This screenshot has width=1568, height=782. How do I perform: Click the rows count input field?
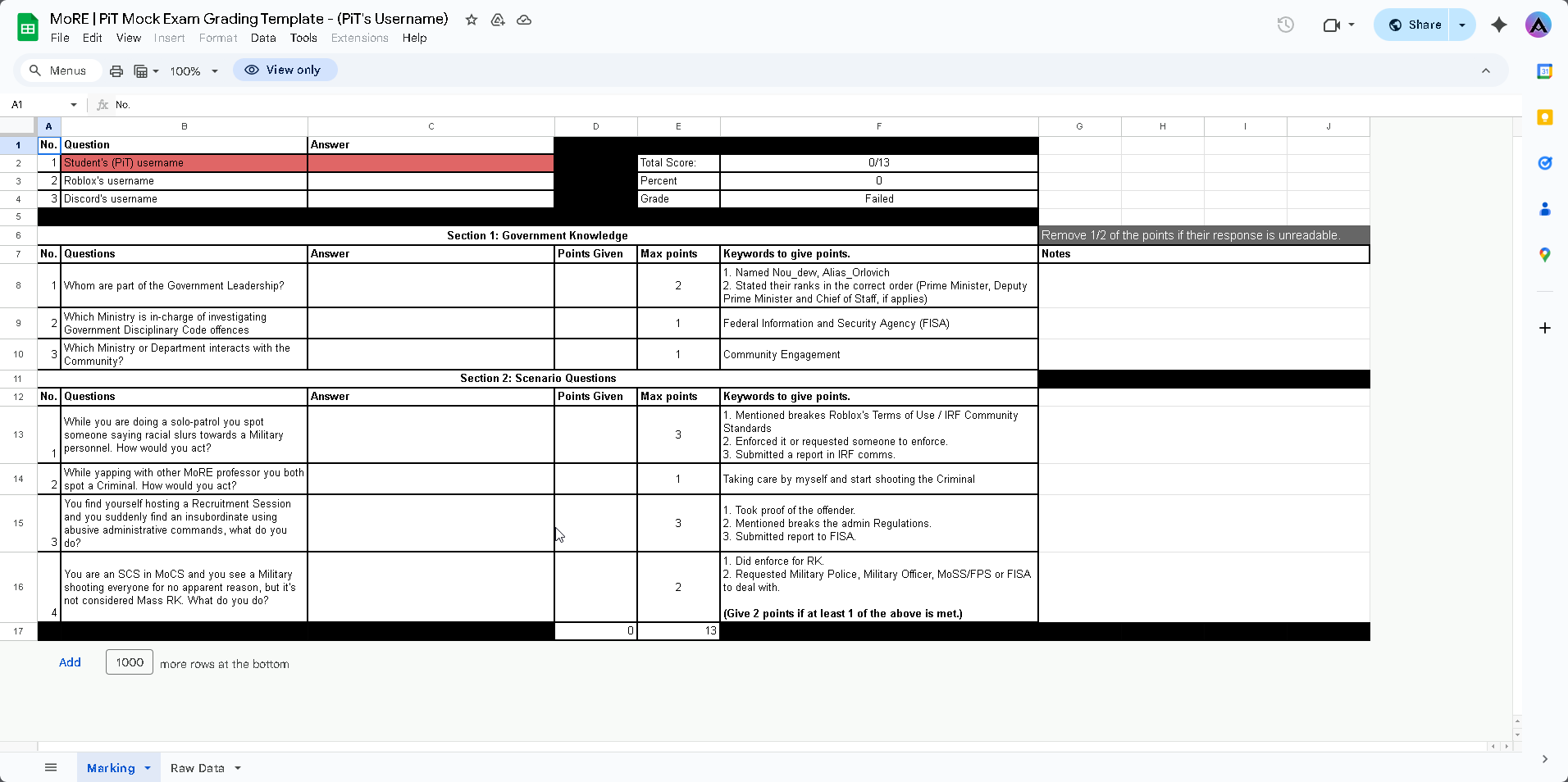[x=130, y=662]
